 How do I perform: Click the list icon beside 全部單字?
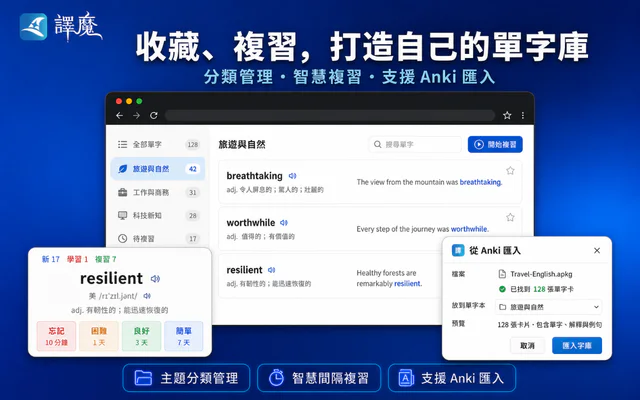click(x=122, y=144)
